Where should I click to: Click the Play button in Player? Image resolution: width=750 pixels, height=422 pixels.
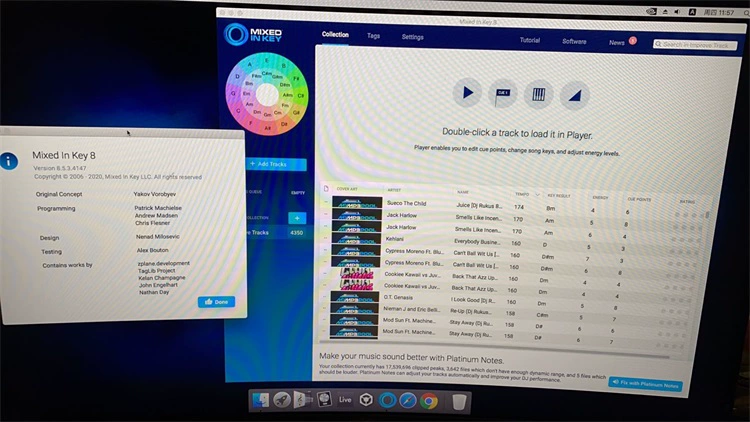tap(466, 94)
